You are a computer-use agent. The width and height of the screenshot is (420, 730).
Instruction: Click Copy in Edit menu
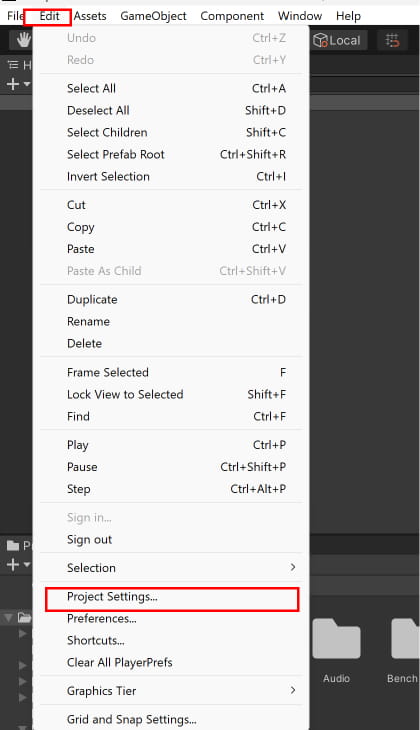pyautogui.click(x=170, y=227)
